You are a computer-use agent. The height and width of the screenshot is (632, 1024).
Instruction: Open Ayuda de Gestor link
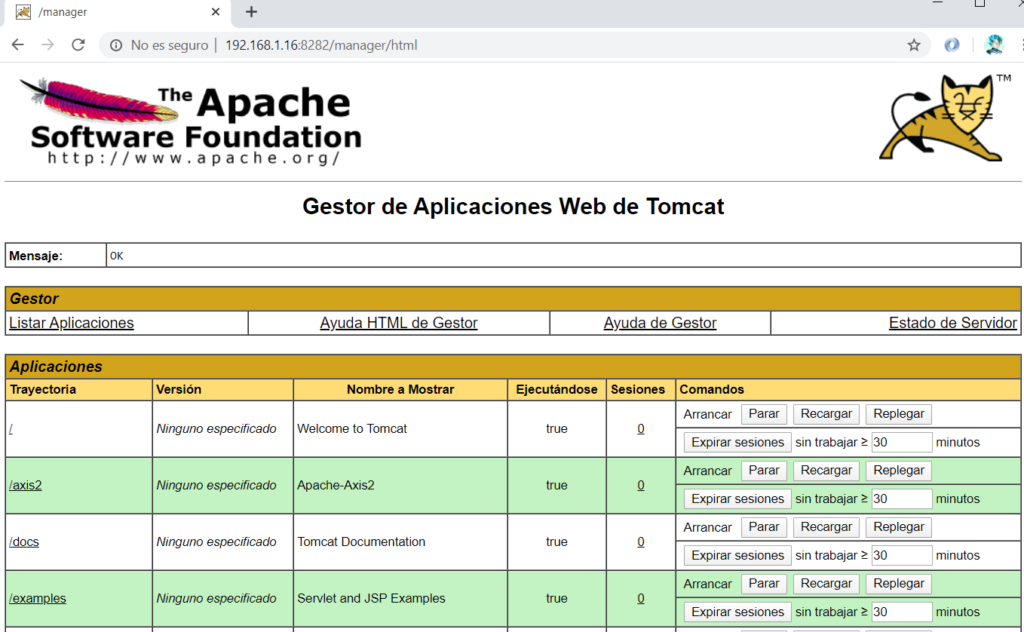(x=660, y=323)
